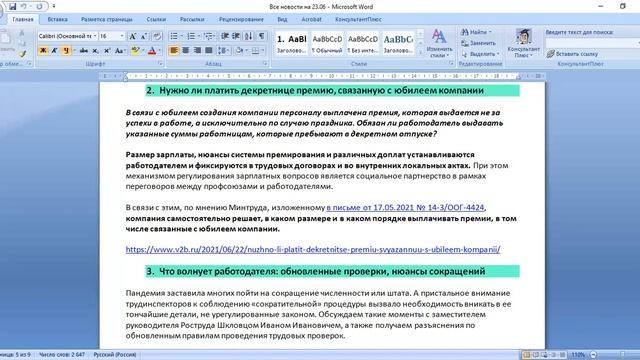640x360 pixels.
Task: Apply subscript formatting
Action: tap(95, 51)
